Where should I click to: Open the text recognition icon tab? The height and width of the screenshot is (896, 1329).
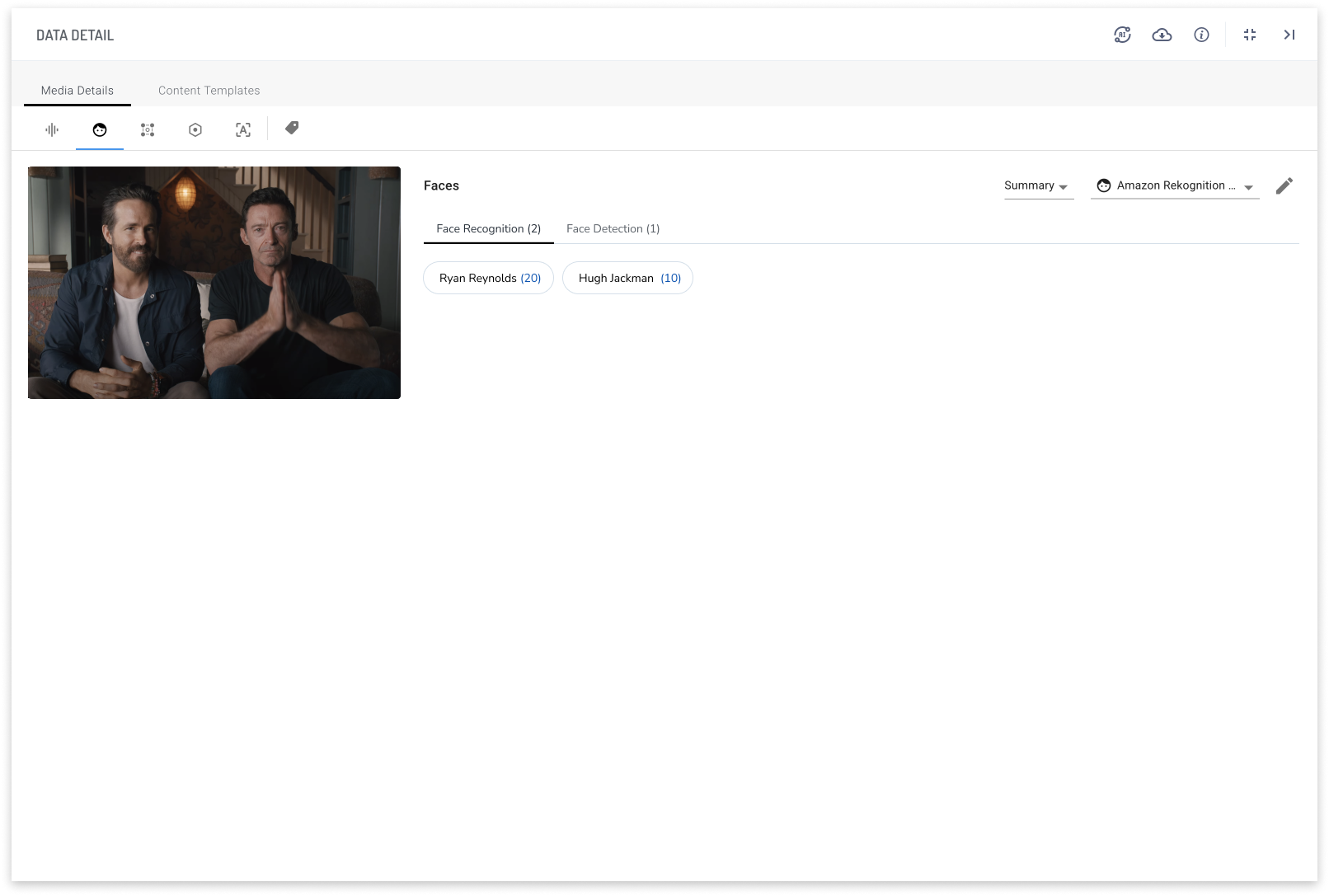(243, 130)
